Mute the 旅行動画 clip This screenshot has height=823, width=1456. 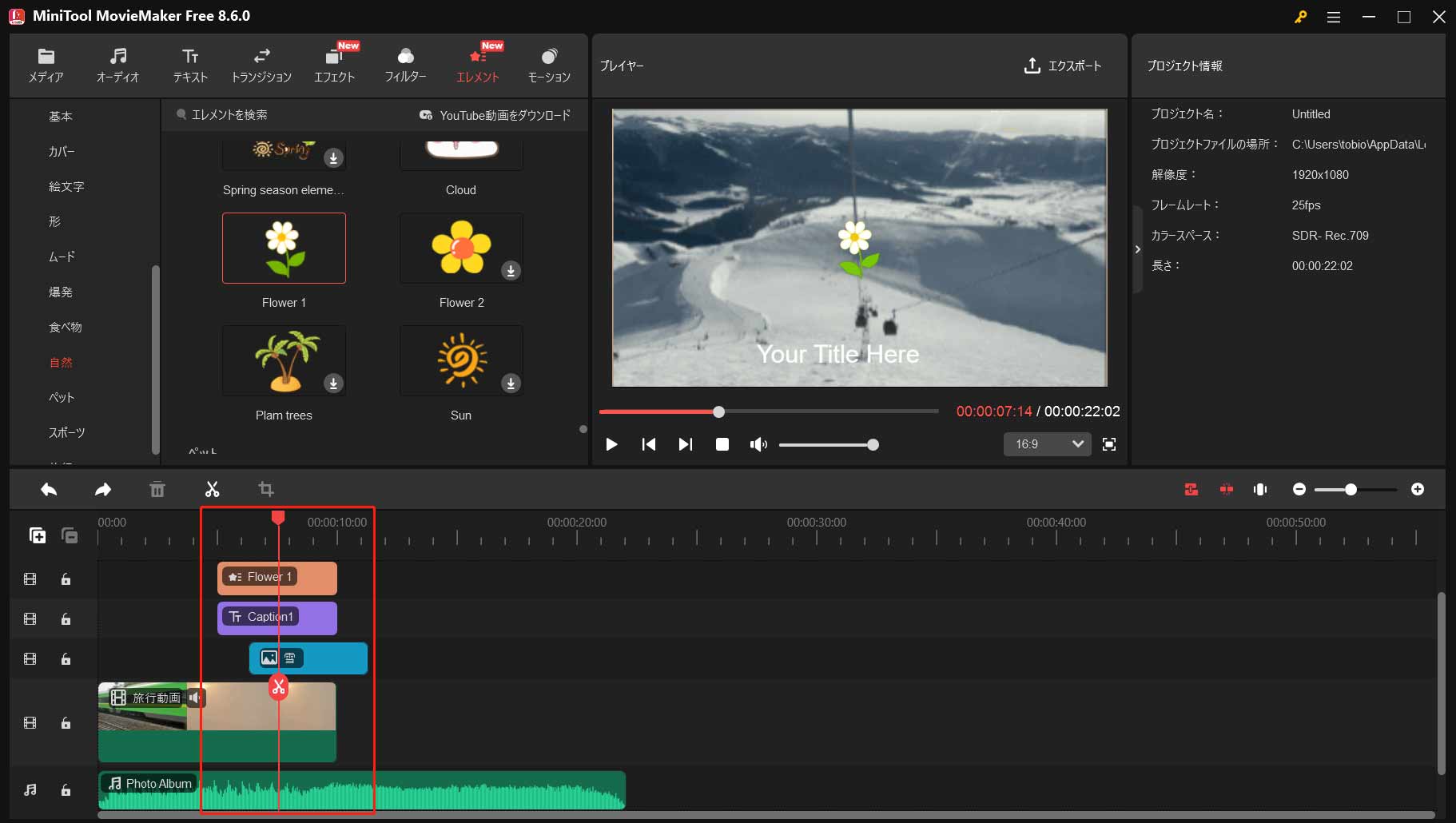pos(196,698)
